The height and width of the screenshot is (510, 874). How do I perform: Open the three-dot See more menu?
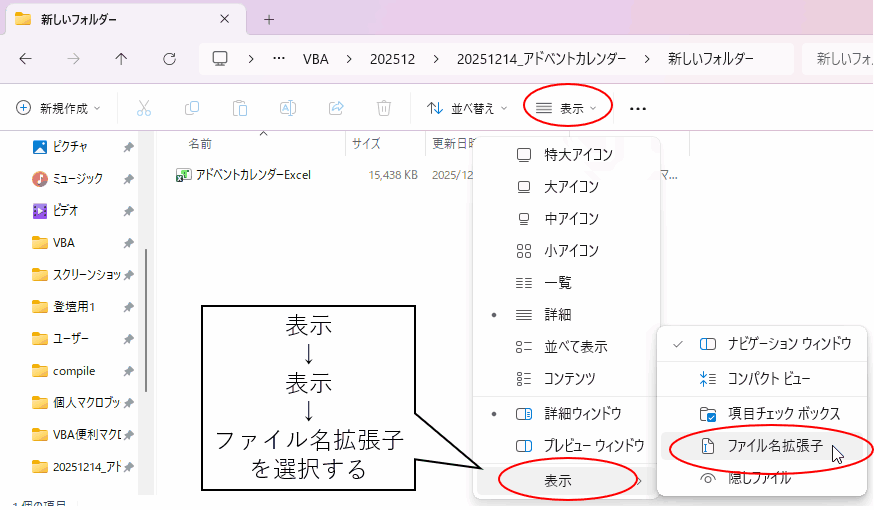click(638, 109)
